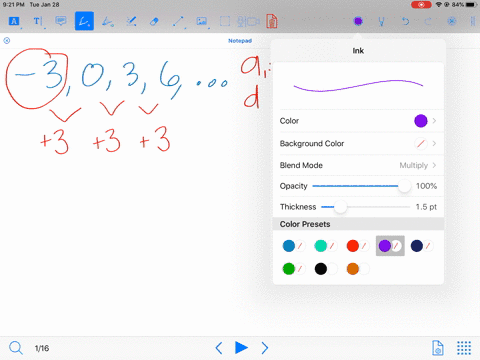
Task: Select the free text tool
Action: [37, 21]
